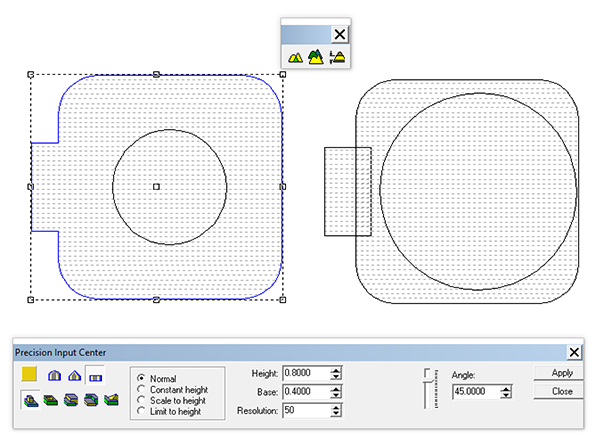The height and width of the screenshot is (443, 600).
Task: Click the 'Precision Input Center' title text
Action: (x=60, y=353)
